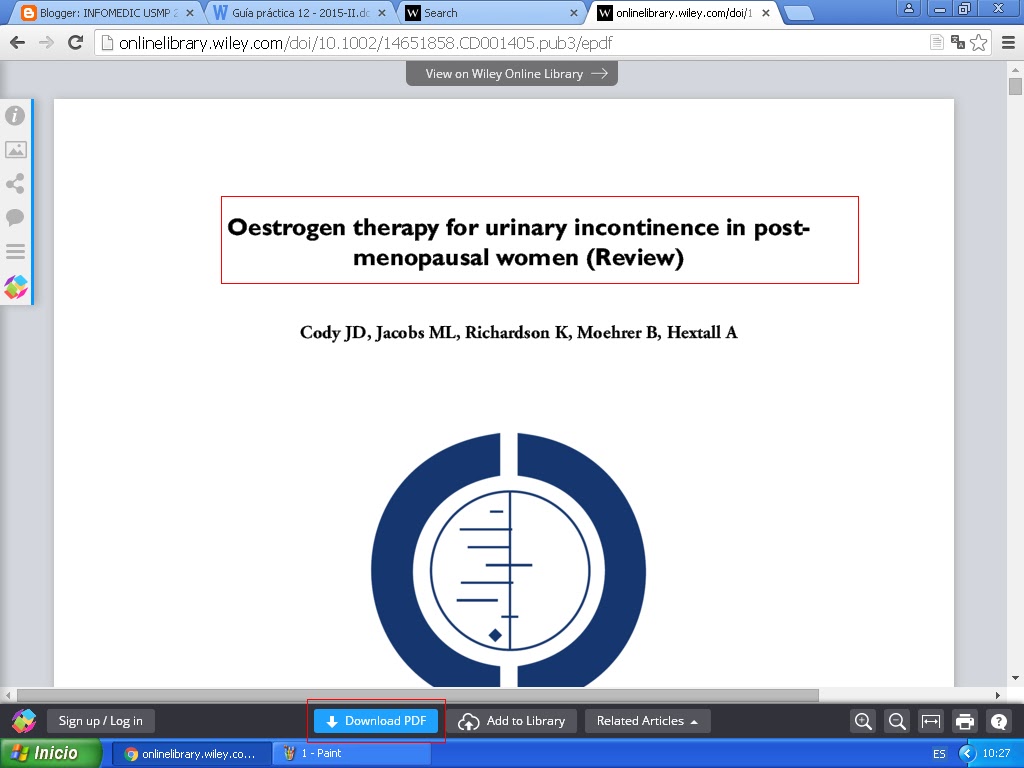The width and height of the screenshot is (1024, 768).
Task: Click the scroll down arrow
Action: coord(1015,679)
